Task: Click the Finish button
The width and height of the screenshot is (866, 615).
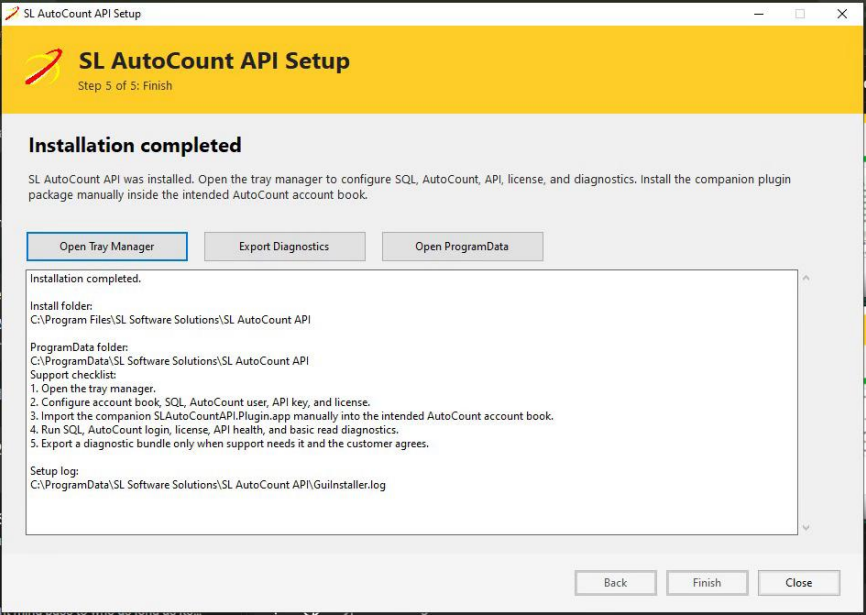Action: (x=707, y=582)
